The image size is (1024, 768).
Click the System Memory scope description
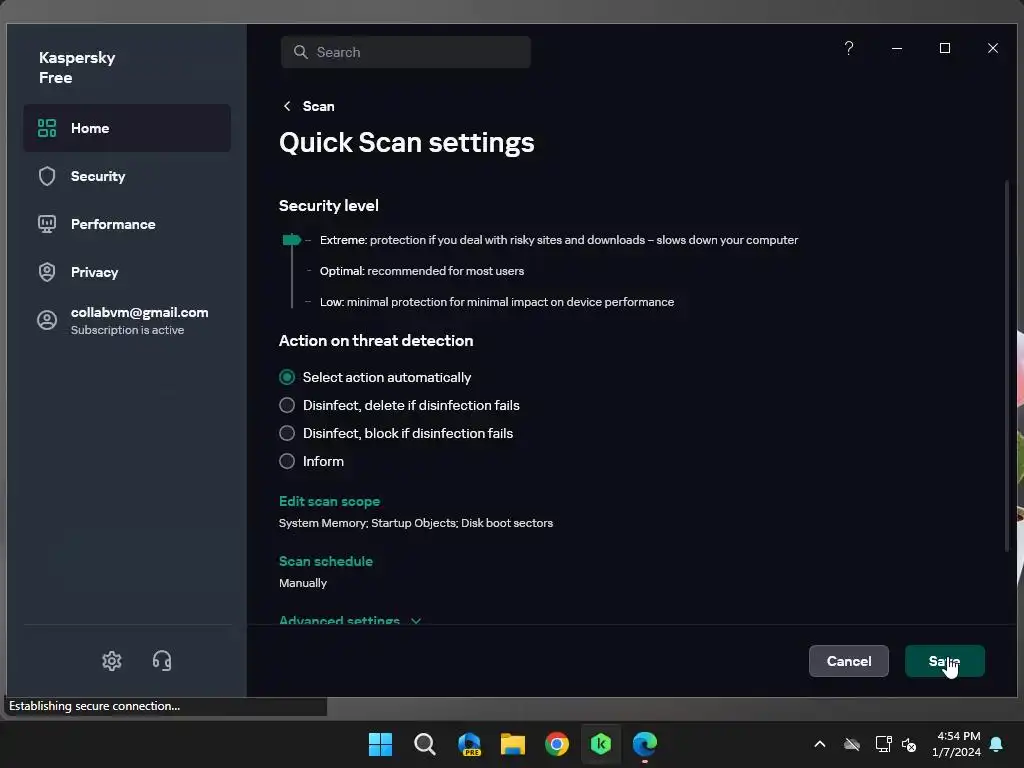(416, 523)
